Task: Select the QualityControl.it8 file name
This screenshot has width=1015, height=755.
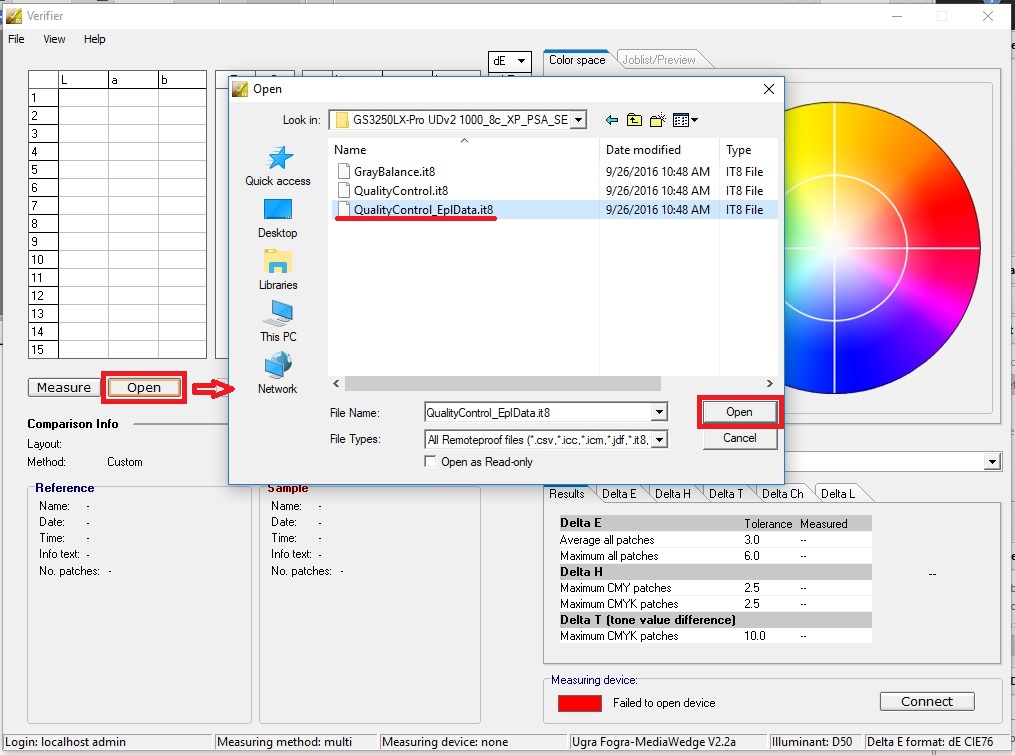Action: [401, 190]
